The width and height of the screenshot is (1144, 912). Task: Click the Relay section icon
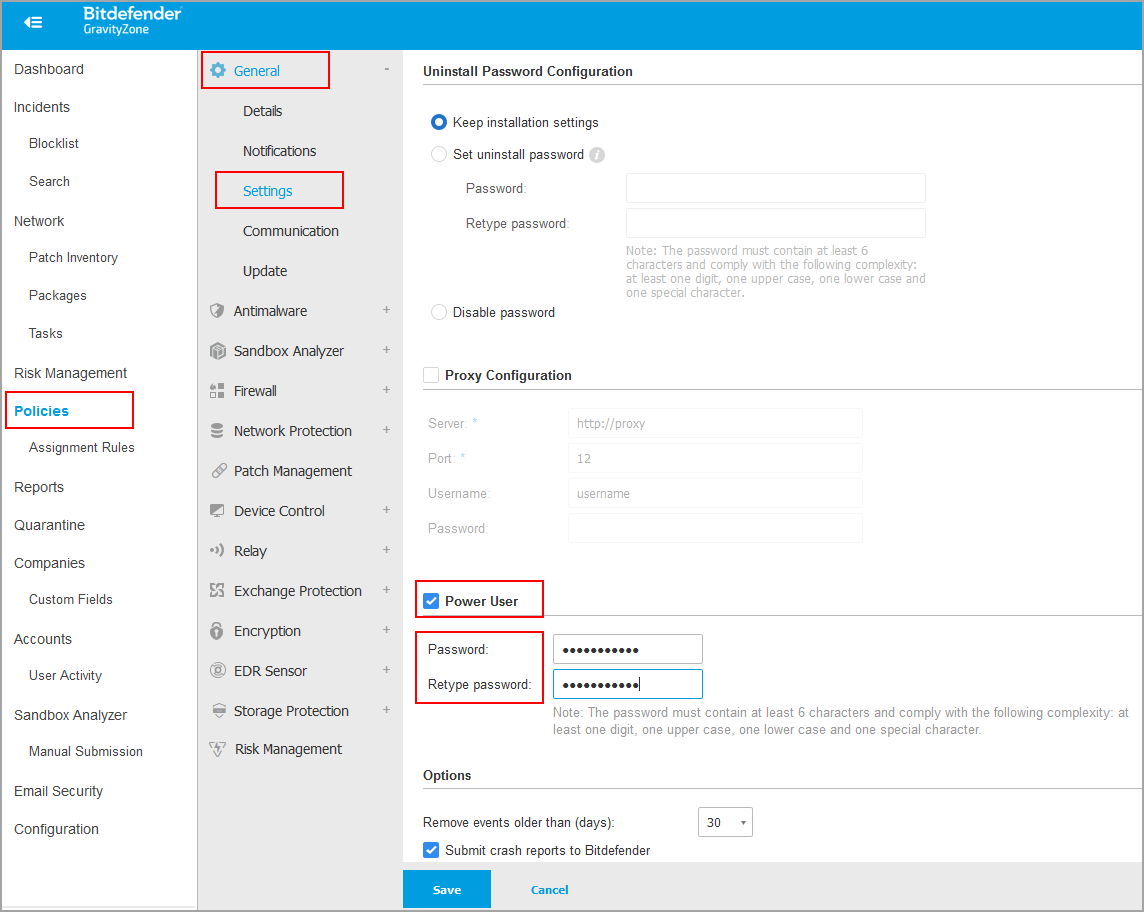tap(218, 550)
